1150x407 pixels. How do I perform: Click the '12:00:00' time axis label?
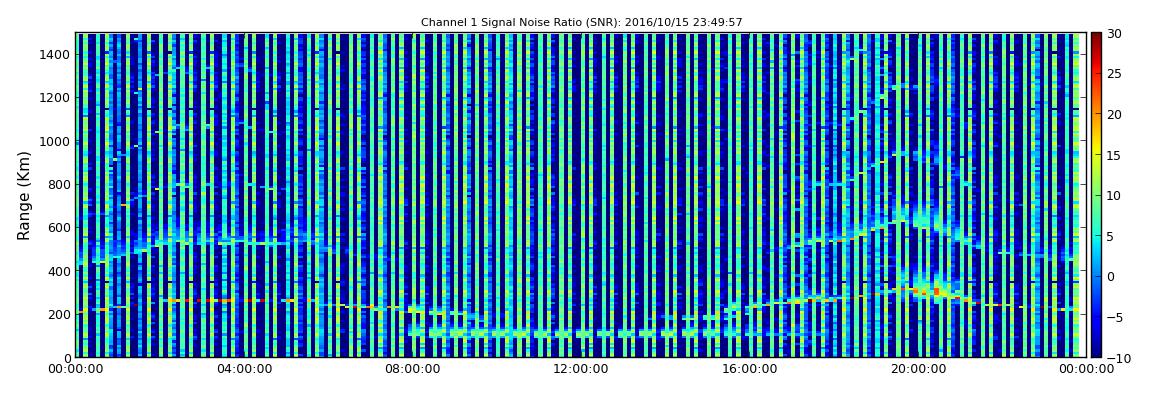click(581, 370)
